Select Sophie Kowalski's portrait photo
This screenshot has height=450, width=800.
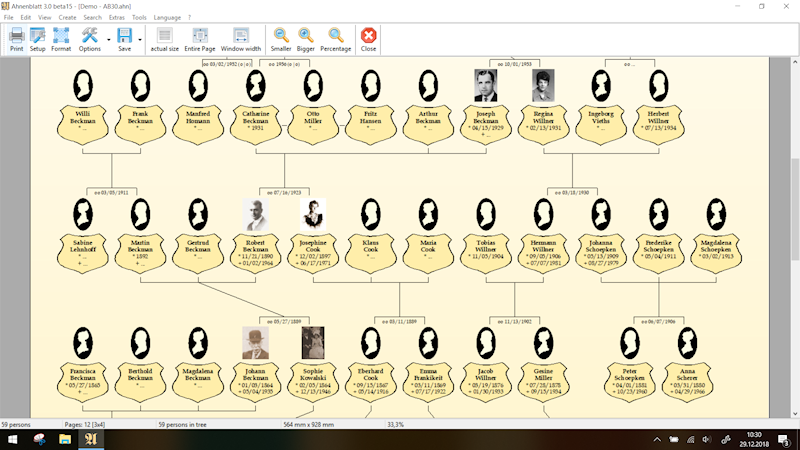tap(313, 343)
